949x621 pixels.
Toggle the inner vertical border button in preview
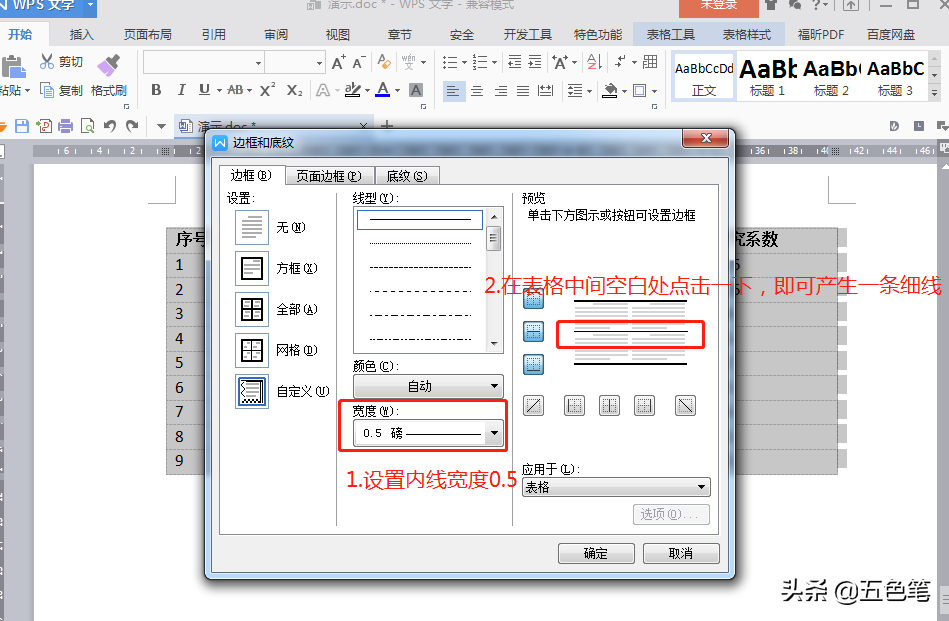(609, 405)
